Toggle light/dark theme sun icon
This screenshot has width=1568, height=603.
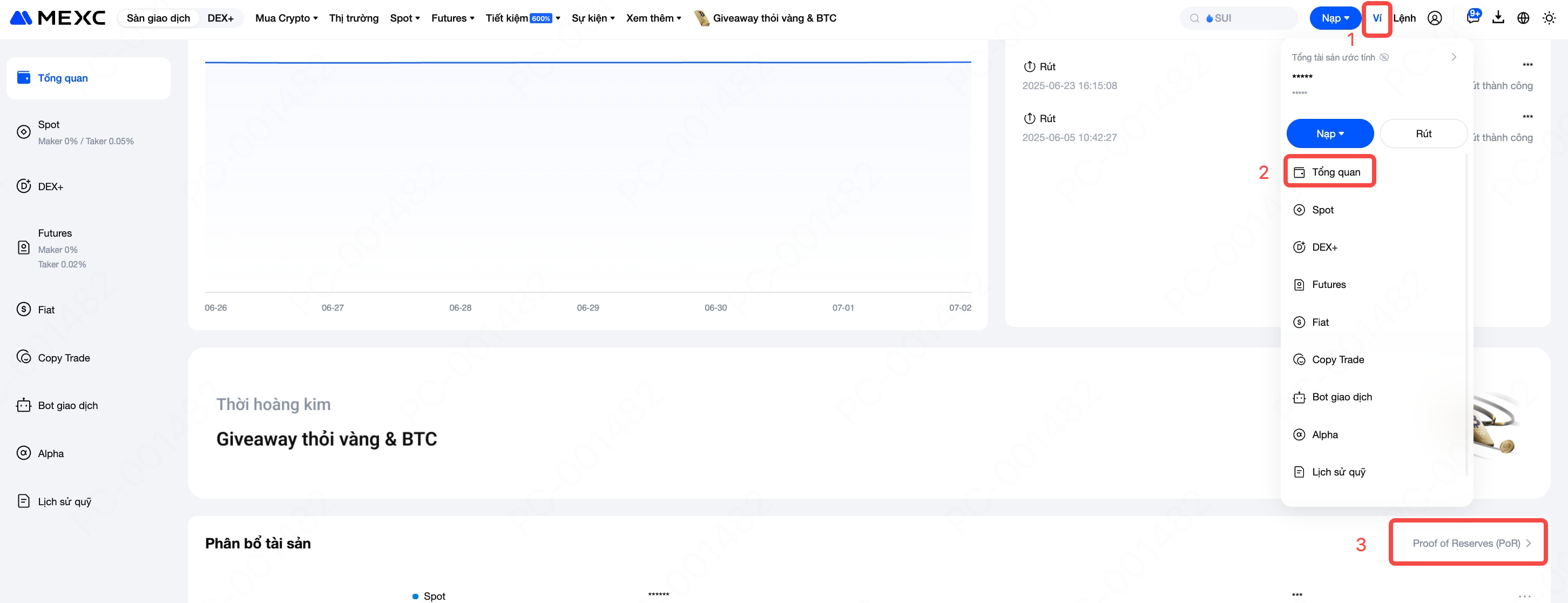(1549, 18)
